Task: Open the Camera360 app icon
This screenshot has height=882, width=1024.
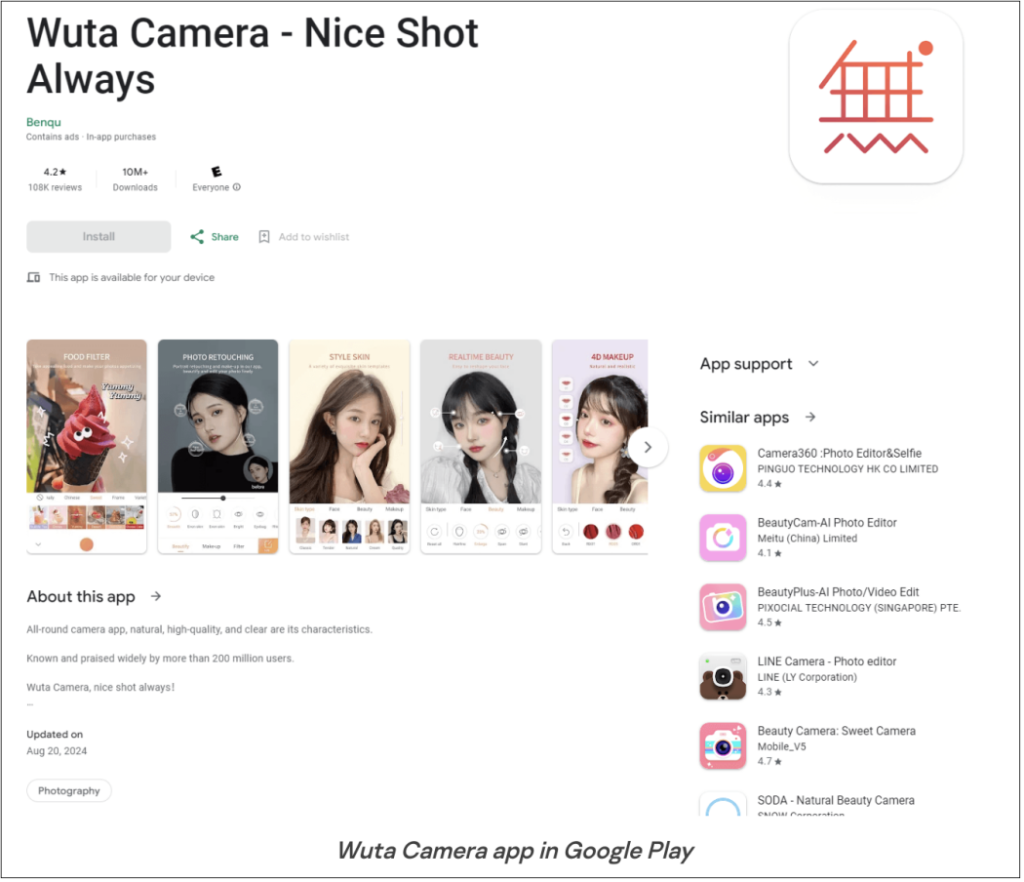Action: 722,468
